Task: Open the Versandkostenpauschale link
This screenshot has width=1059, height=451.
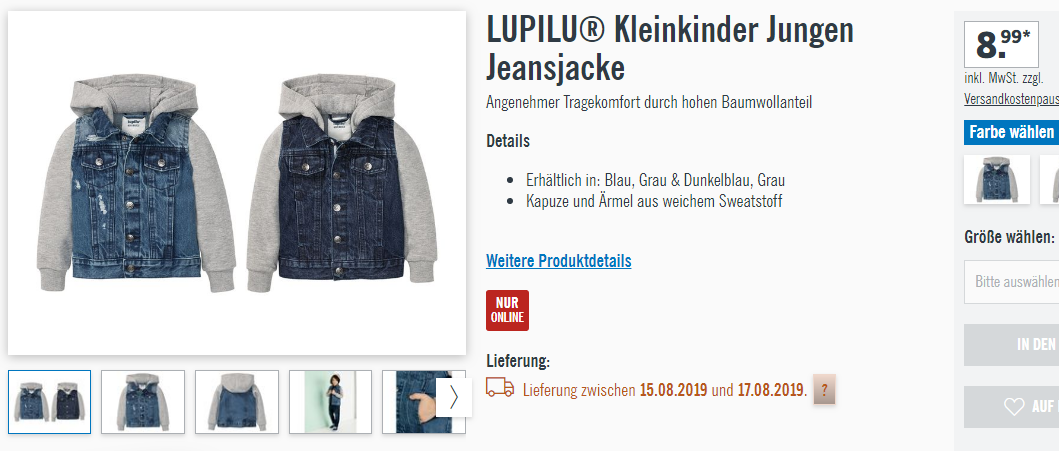Action: point(1011,99)
